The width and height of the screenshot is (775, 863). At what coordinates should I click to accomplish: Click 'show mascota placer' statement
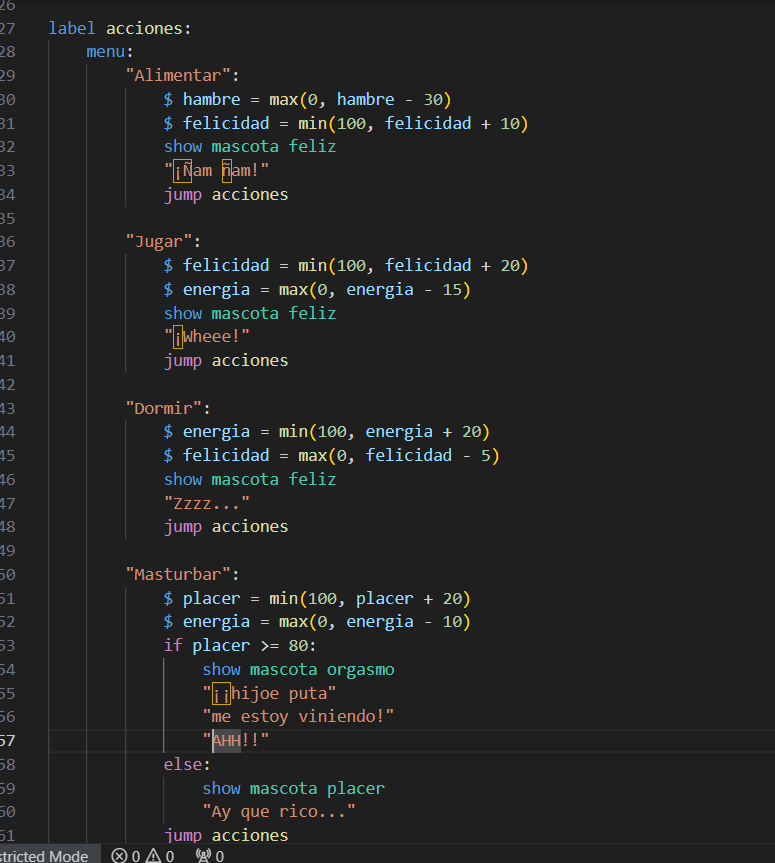tap(293, 788)
